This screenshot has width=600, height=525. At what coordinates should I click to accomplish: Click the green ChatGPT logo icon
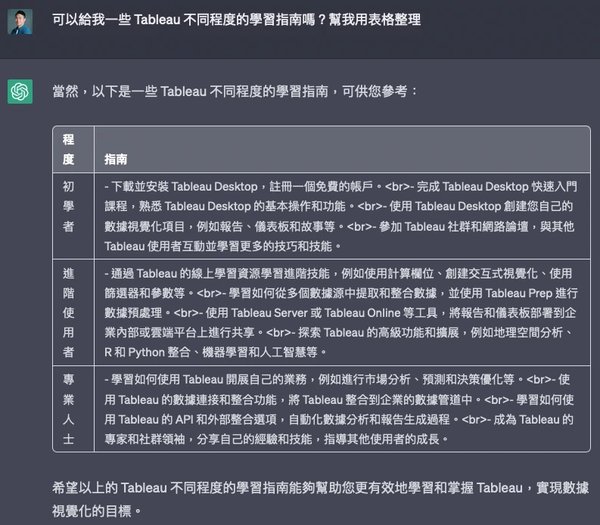pyautogui.click(x=20, y=91)
